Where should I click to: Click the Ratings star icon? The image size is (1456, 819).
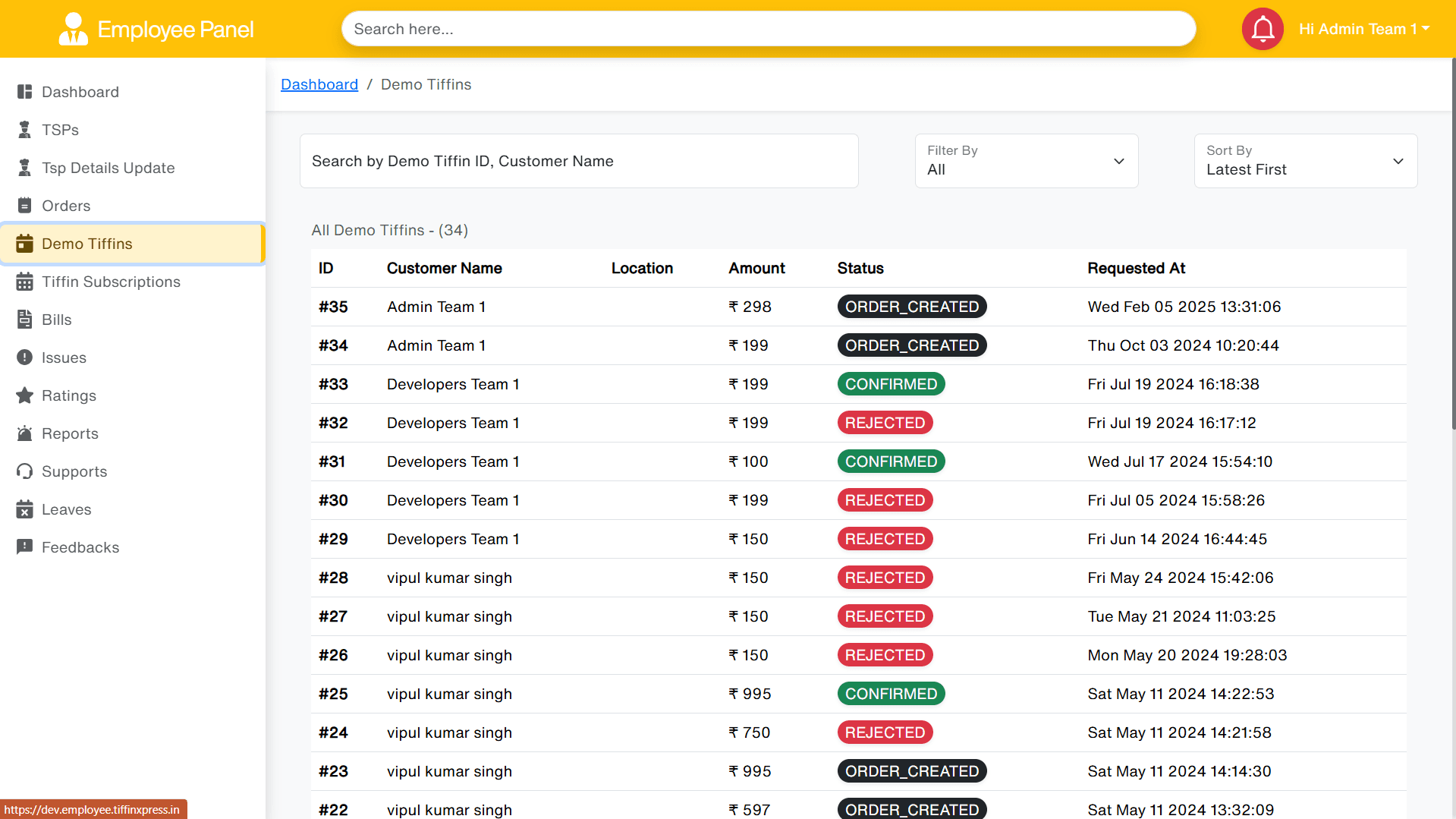tap(24, 395)
